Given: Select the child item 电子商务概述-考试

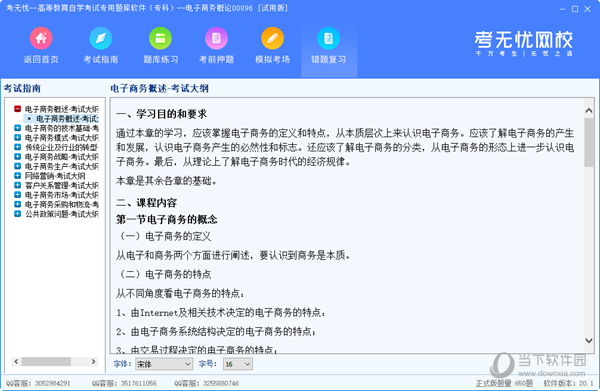Looking at the screenshot, I should click(x=67, y=119).
